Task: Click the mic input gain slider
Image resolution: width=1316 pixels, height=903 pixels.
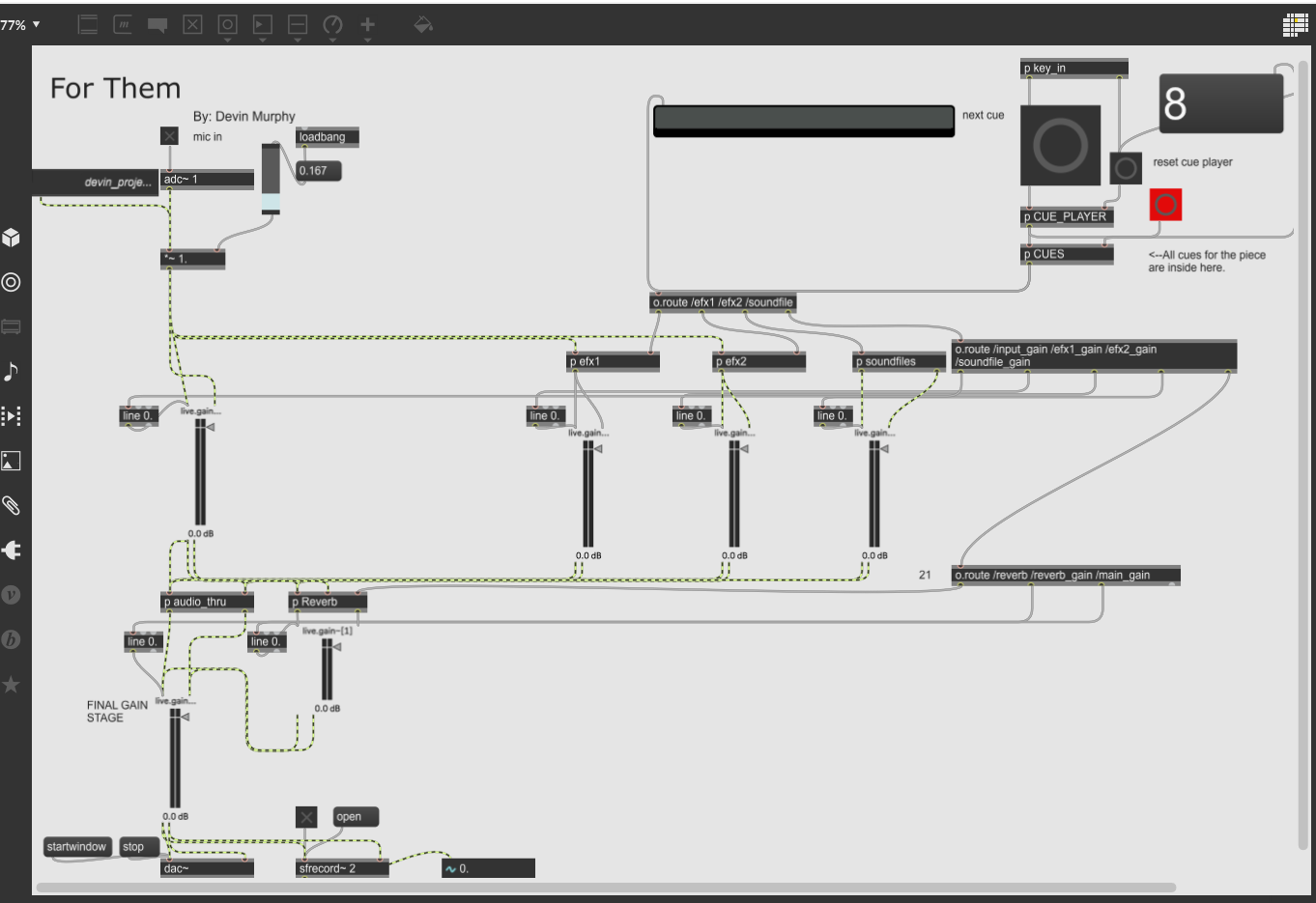Action: (272, 179)
